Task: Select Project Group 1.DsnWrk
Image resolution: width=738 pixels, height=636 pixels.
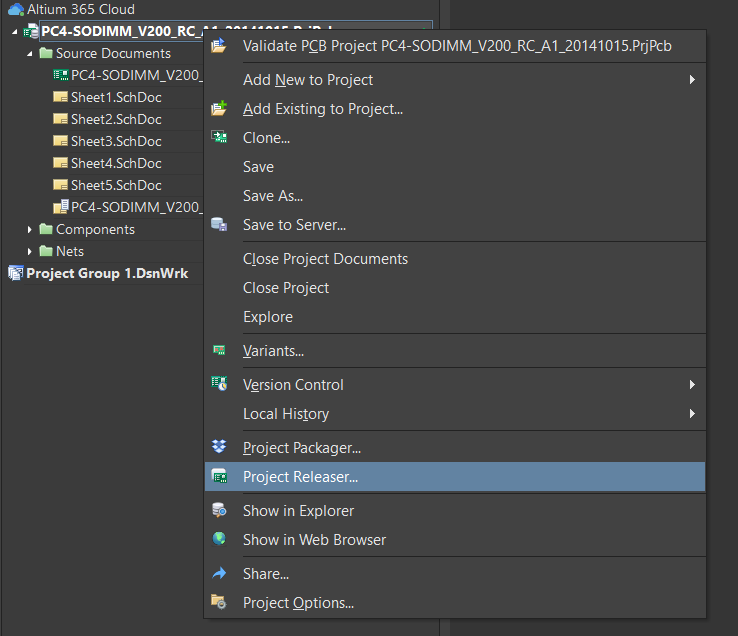Action: coord(107,273)
